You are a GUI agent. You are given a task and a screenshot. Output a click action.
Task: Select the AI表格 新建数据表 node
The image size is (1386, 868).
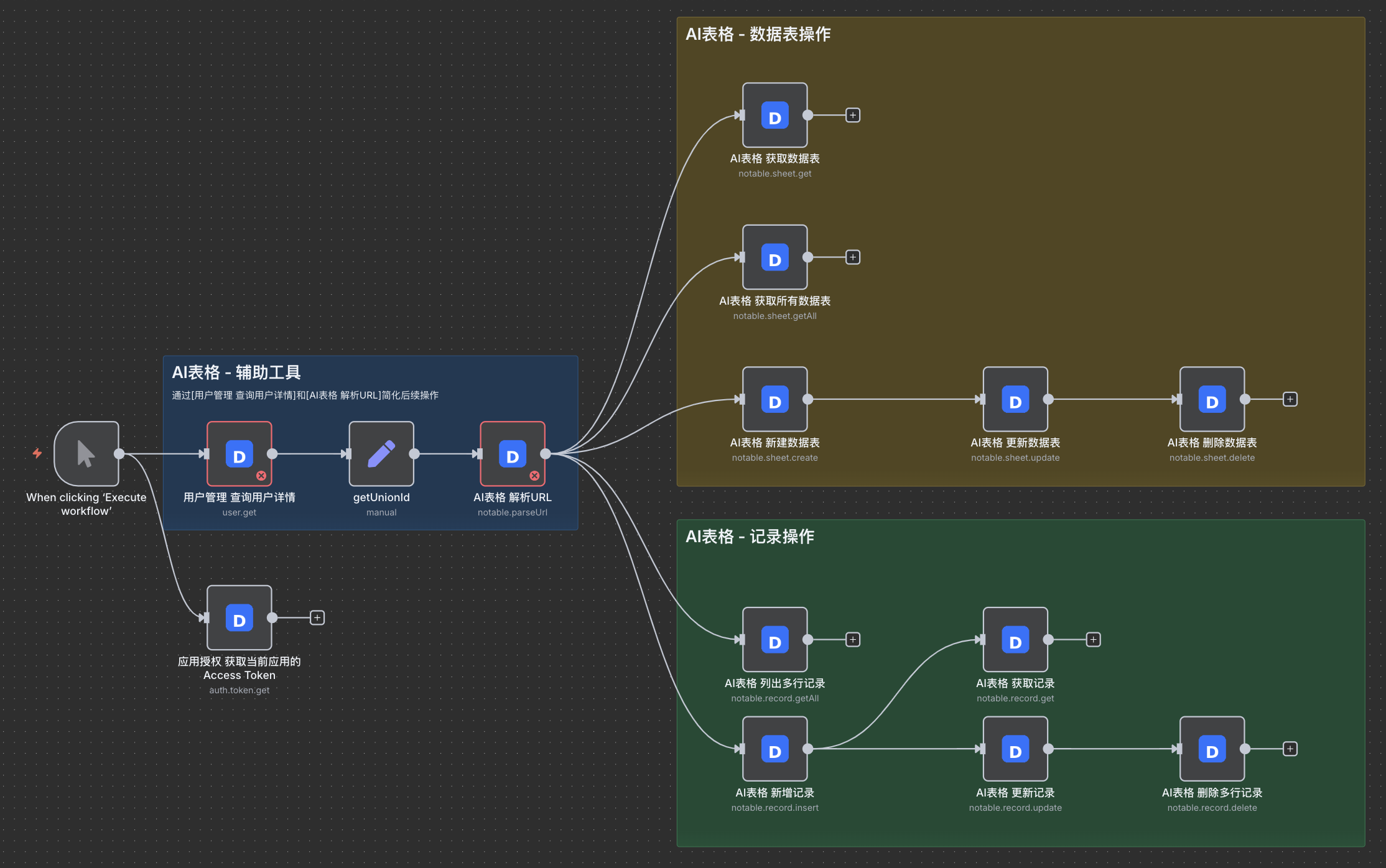point(774,400)
